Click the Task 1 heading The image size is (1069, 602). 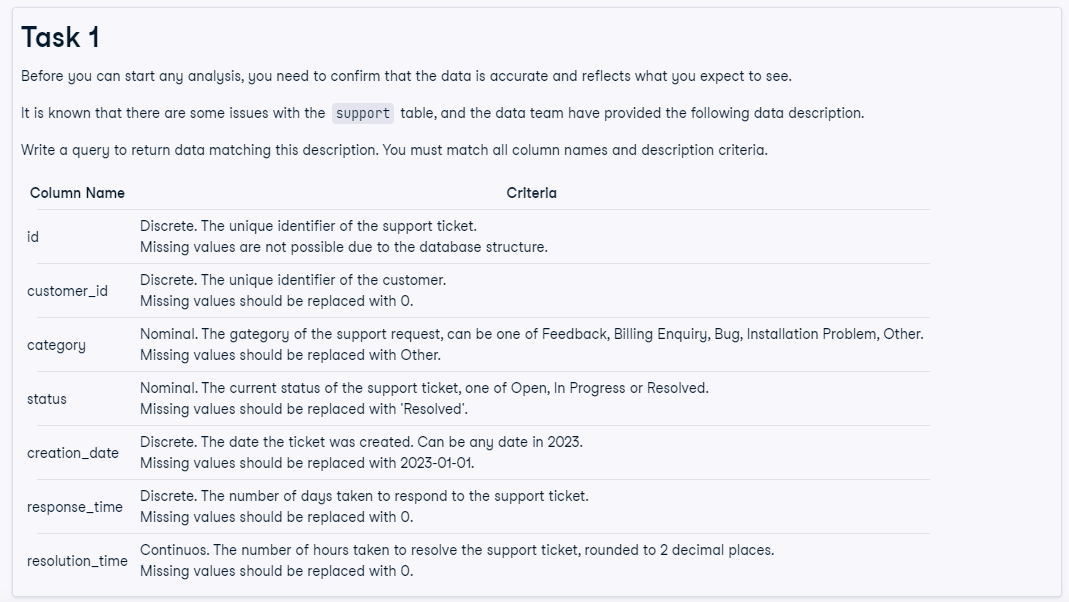pos(61,37)
